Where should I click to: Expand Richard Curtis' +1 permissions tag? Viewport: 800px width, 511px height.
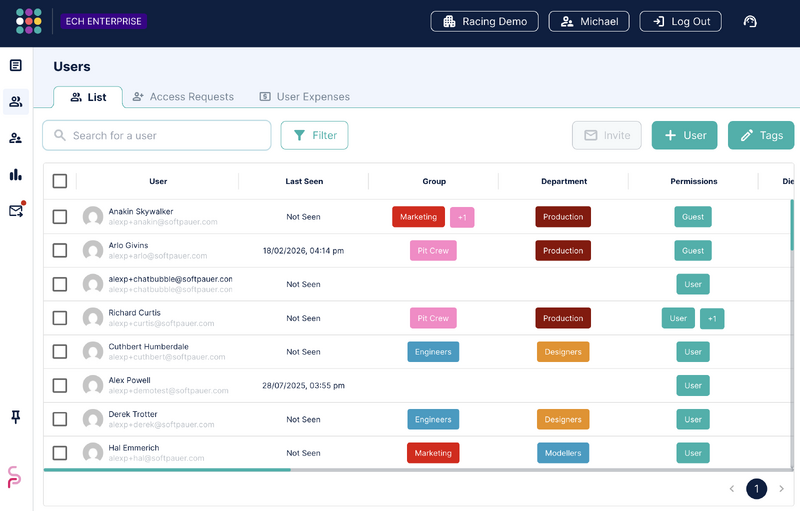(x=712, y=319)
